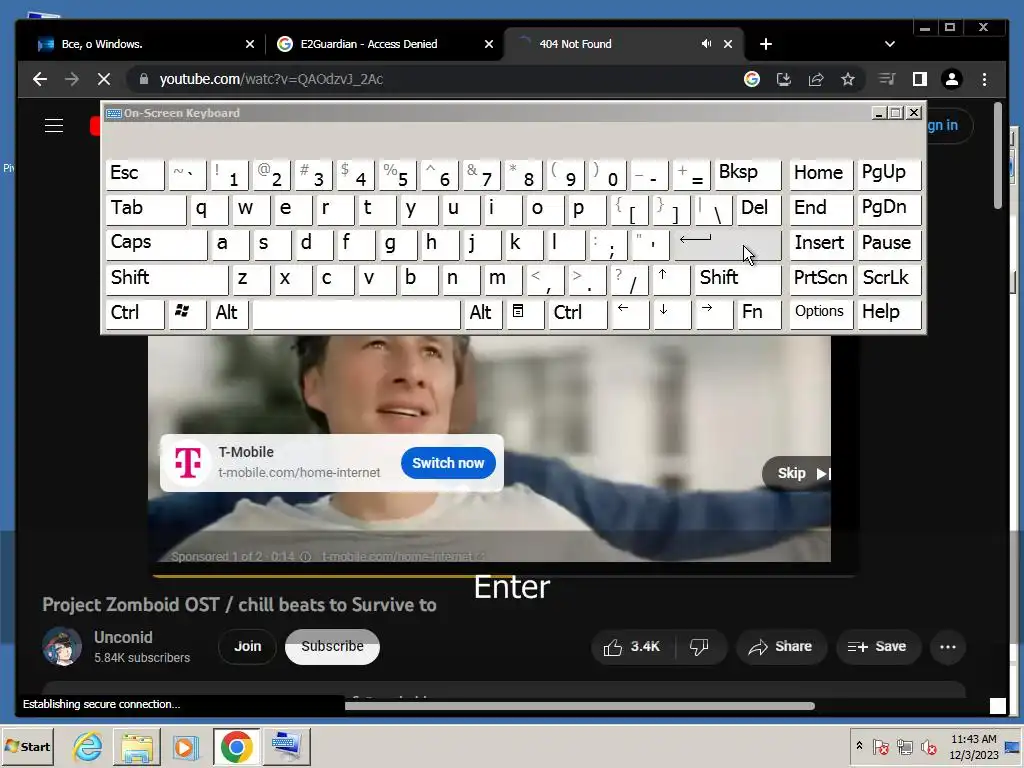Click the PrtScn key

pos(821,279)
